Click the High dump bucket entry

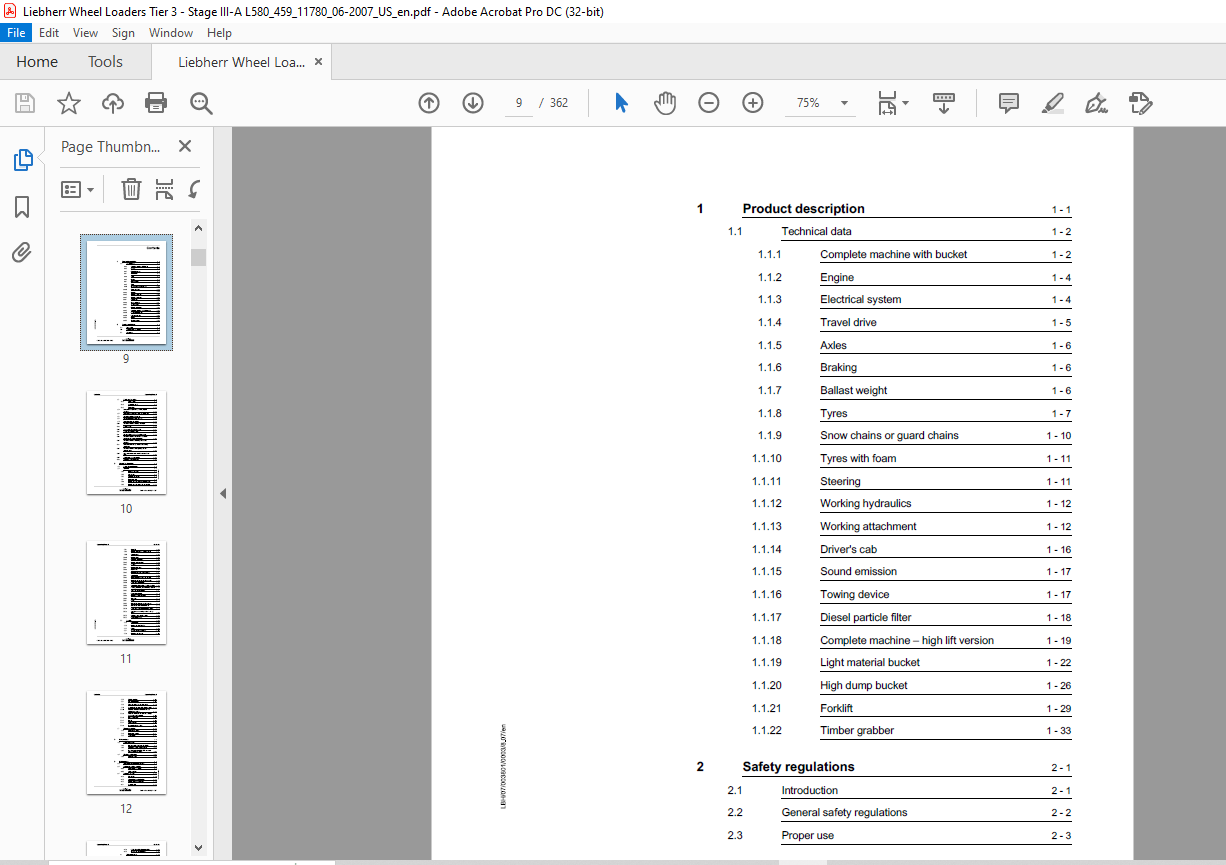864,686
